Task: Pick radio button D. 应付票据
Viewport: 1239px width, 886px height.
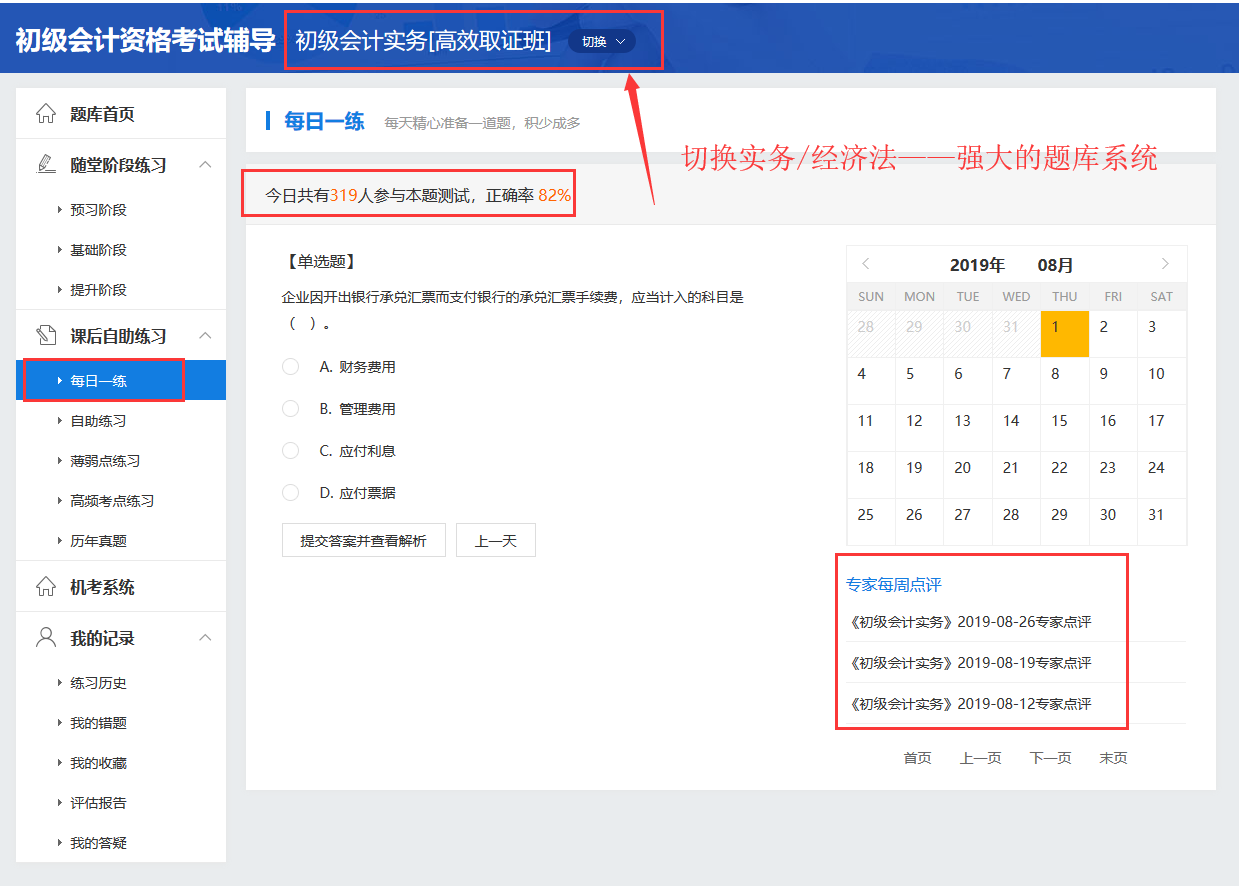Action: click(x=291, y=493)
